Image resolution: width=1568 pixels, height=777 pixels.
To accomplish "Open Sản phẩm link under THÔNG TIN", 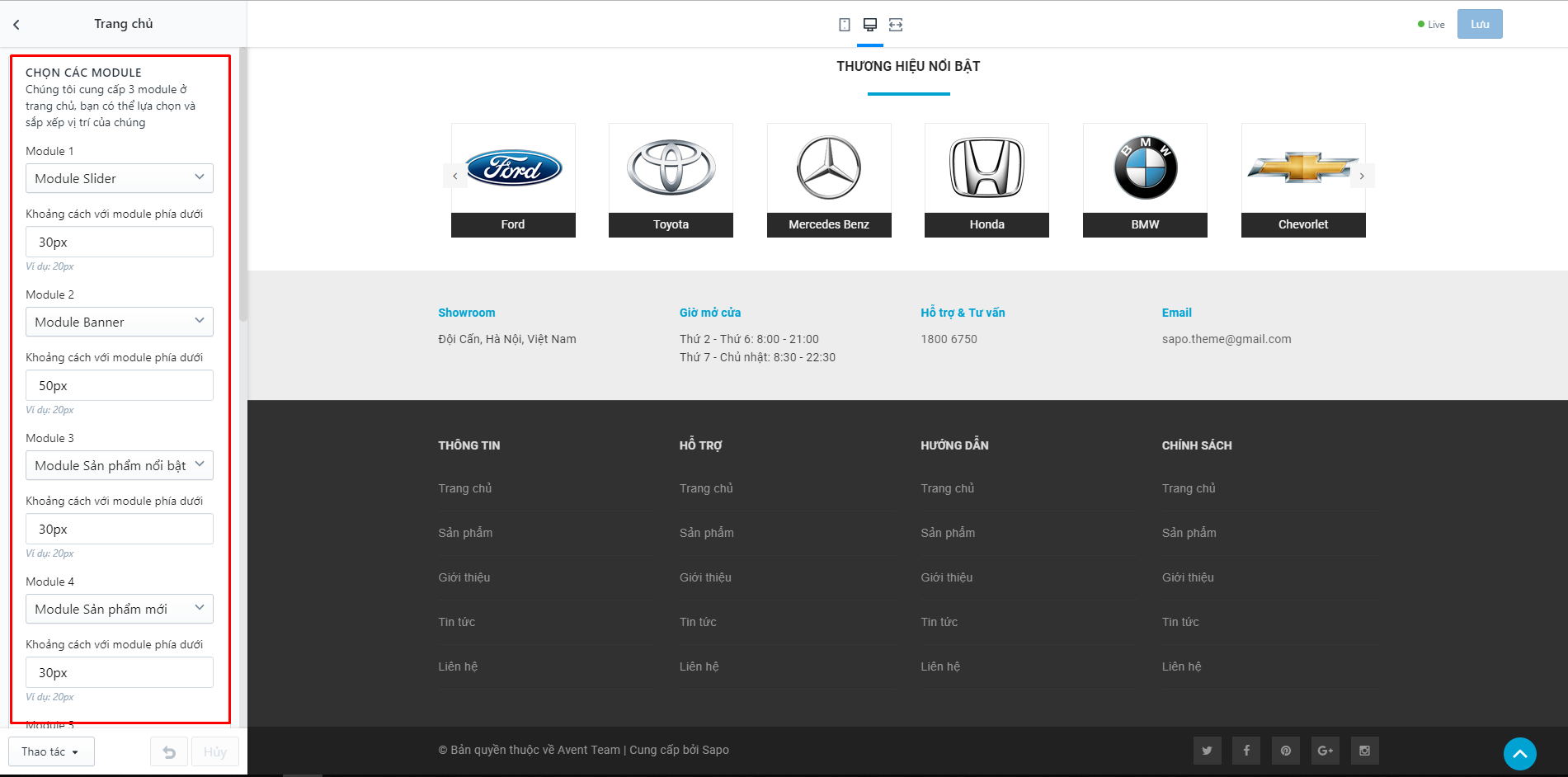I will click(465, 533).
